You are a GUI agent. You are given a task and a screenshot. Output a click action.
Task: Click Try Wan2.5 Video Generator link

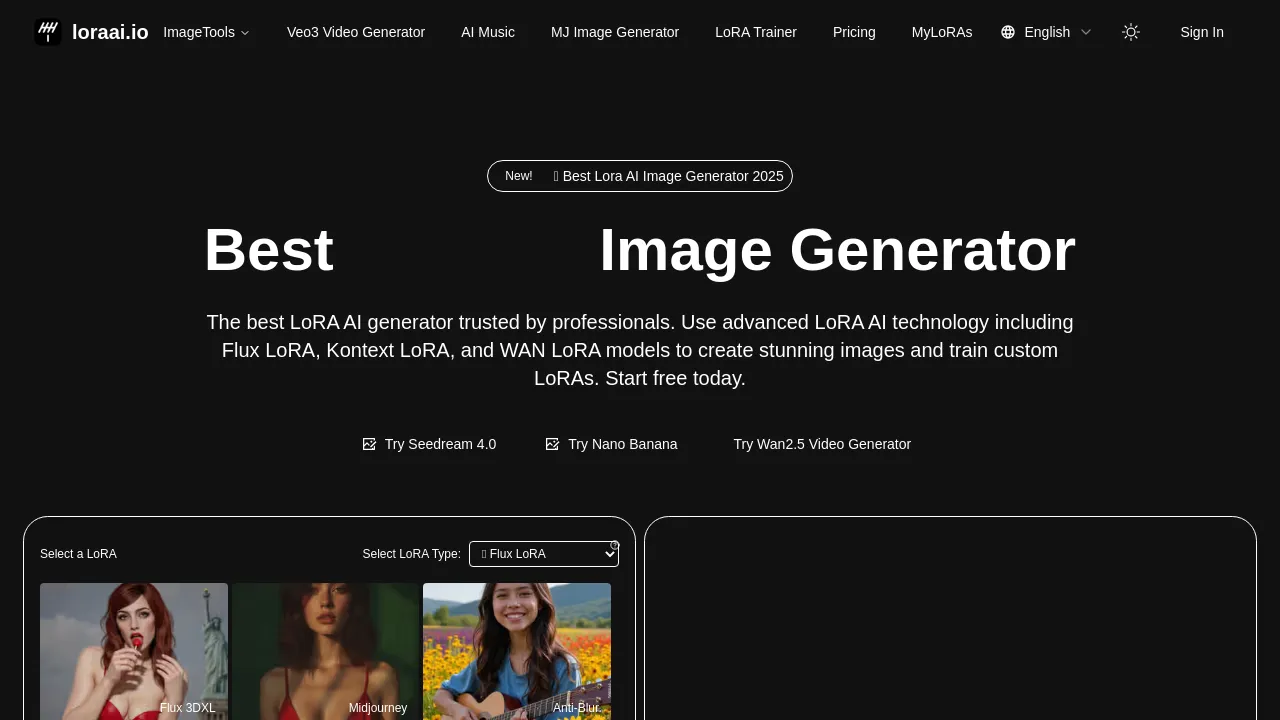822,444
